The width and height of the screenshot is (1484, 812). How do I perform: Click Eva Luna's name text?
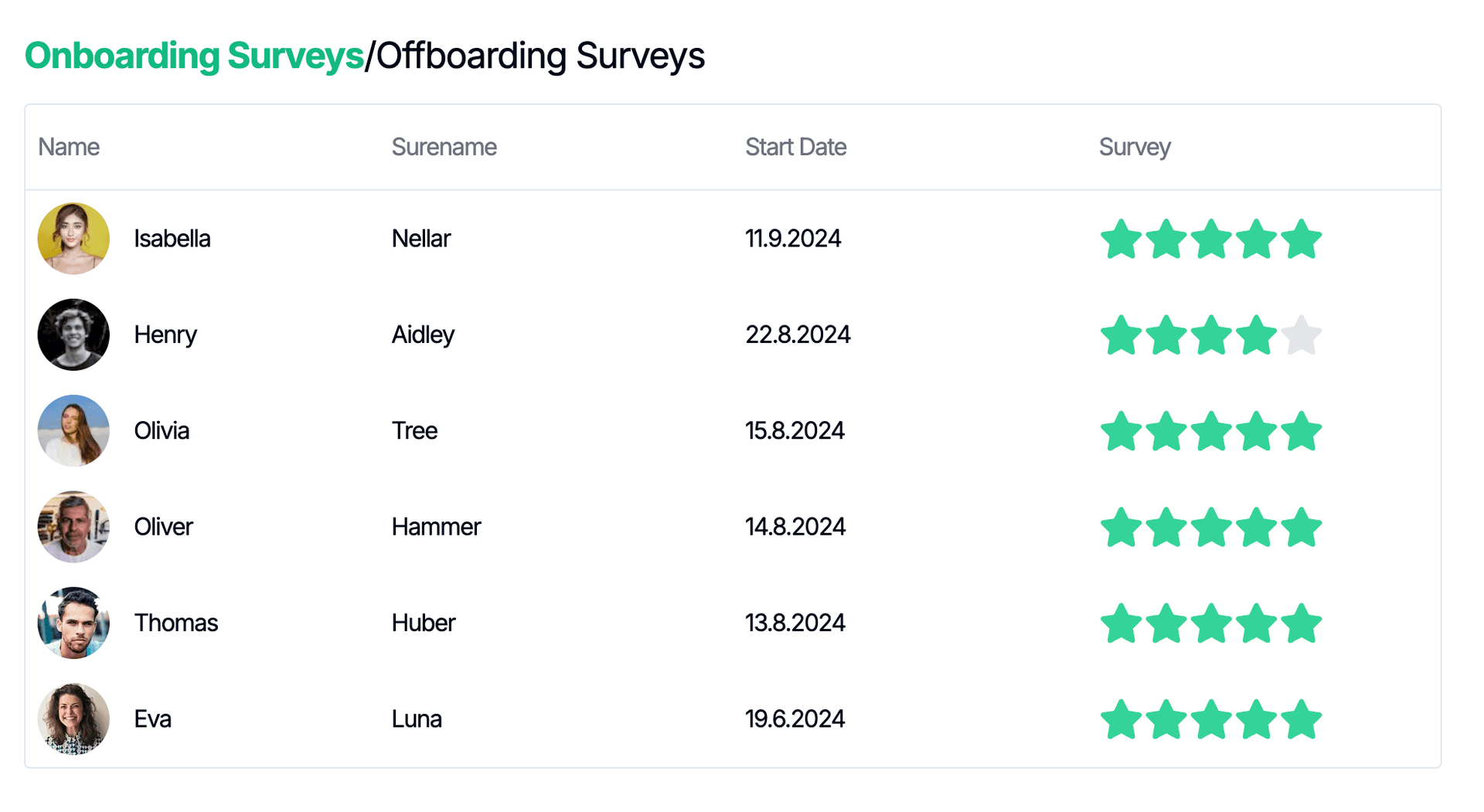152,719
